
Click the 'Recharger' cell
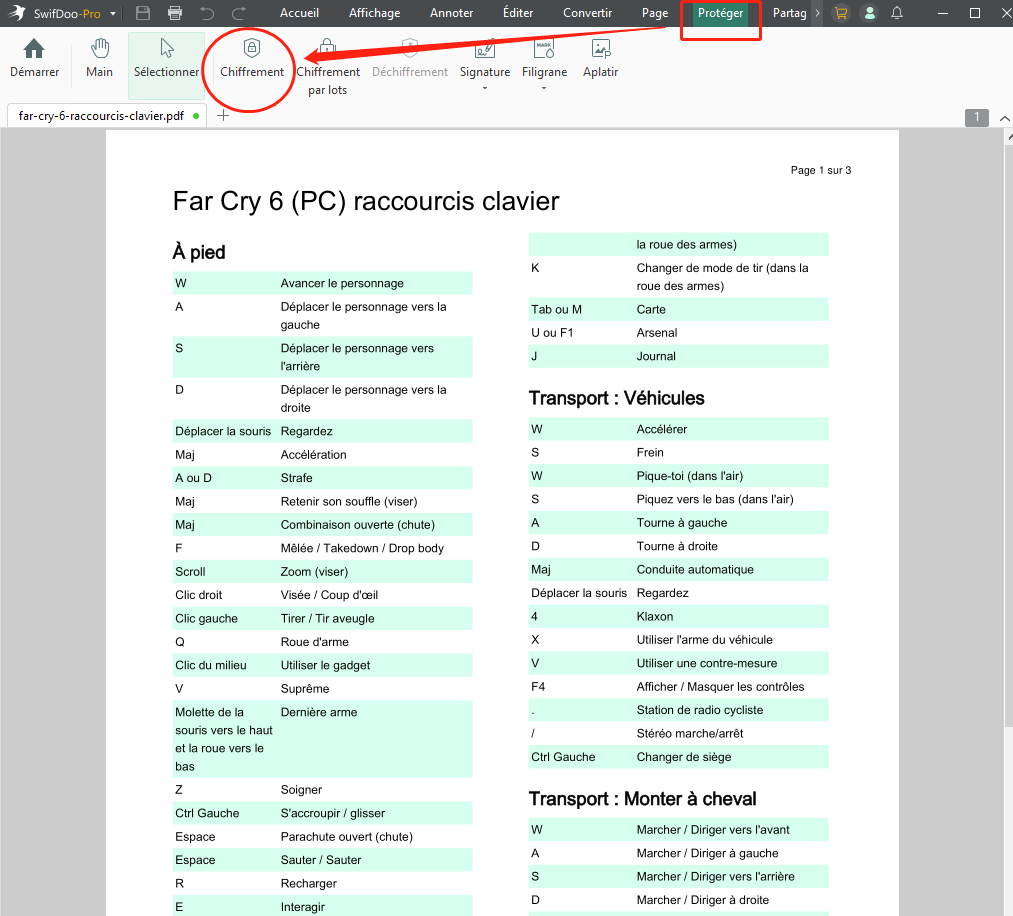tap(308, 884)
